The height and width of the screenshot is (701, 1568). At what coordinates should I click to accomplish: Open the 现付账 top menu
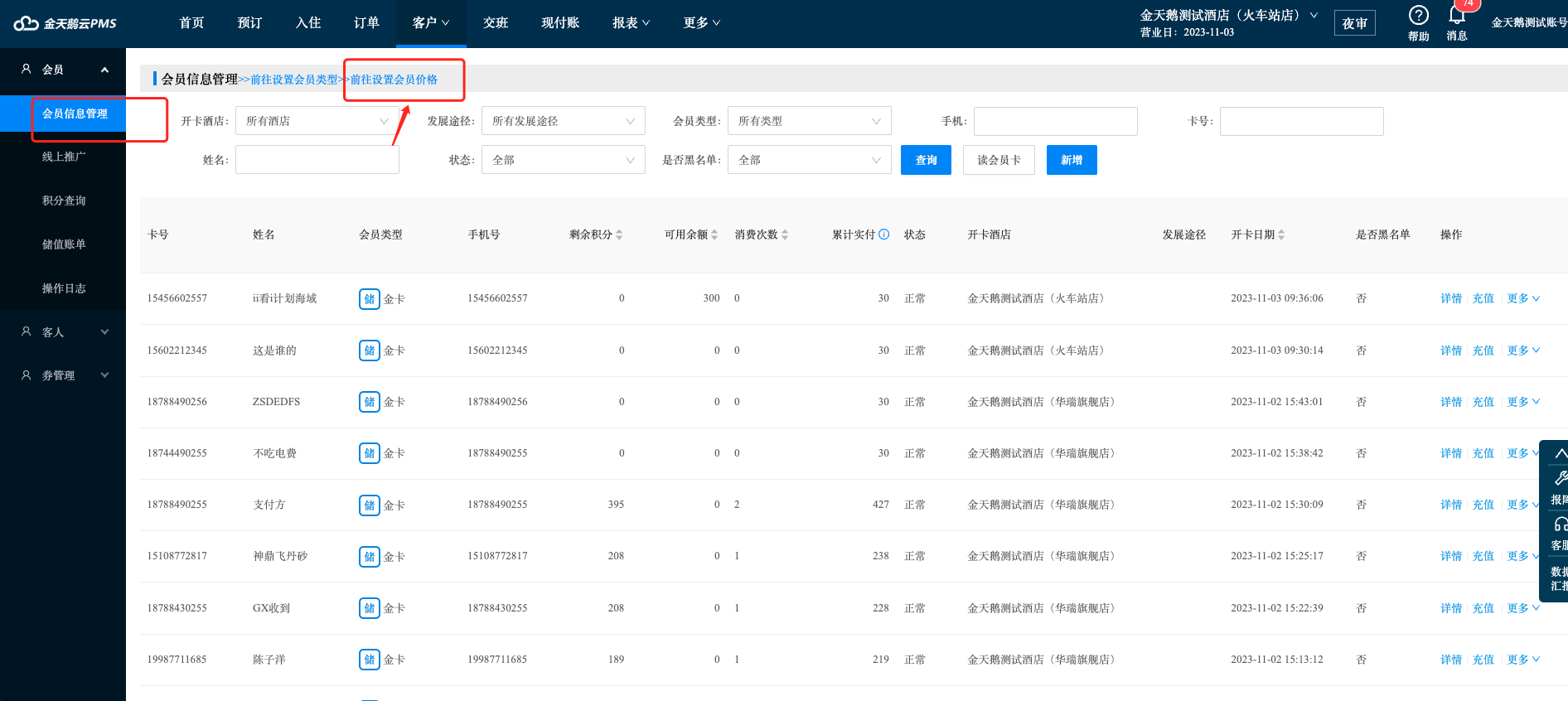(560, 23)
